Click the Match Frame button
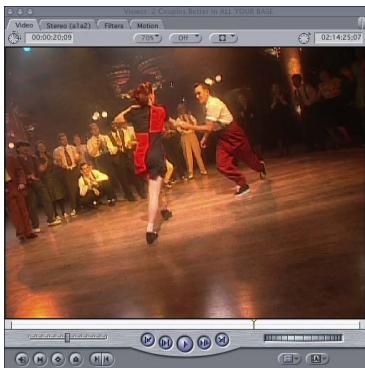Viewport: 365px width, 368px height. [22, 359]
